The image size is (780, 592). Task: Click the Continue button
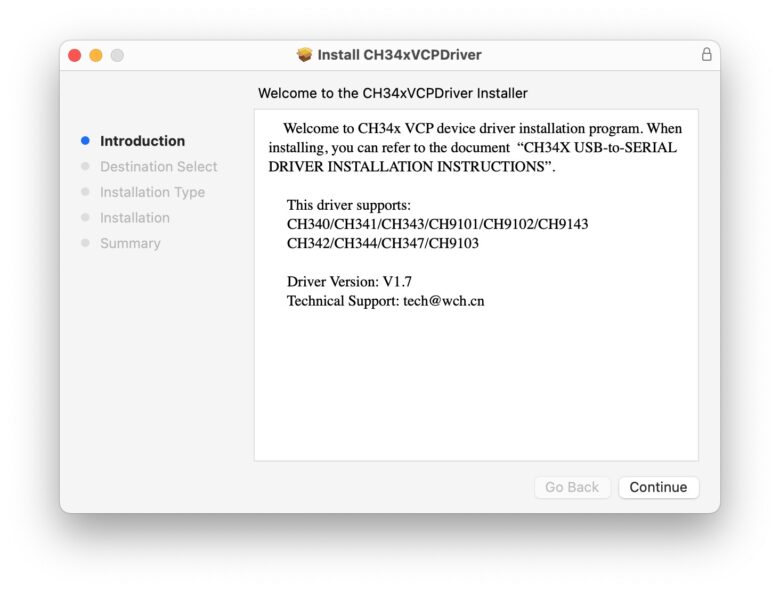pos(658,487)
